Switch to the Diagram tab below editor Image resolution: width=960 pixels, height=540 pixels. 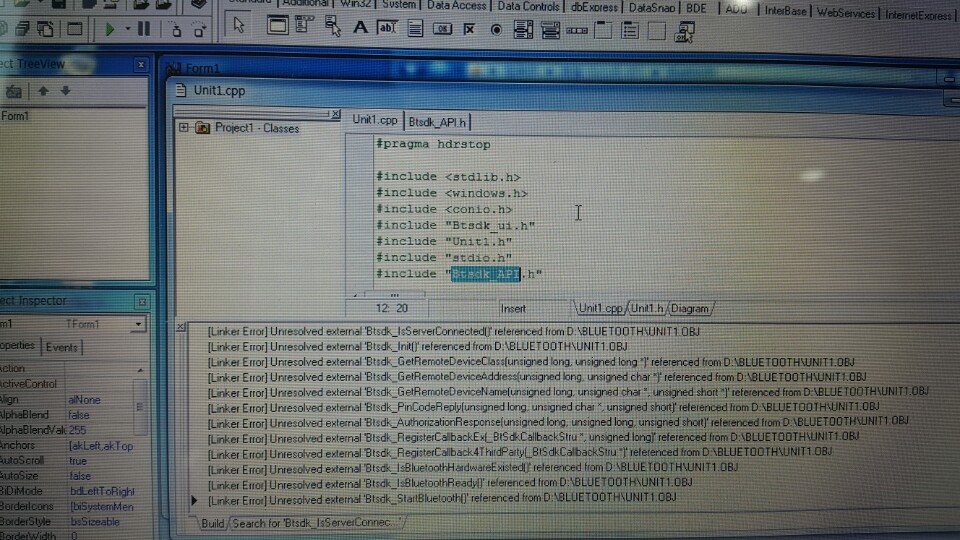(690, 309)
